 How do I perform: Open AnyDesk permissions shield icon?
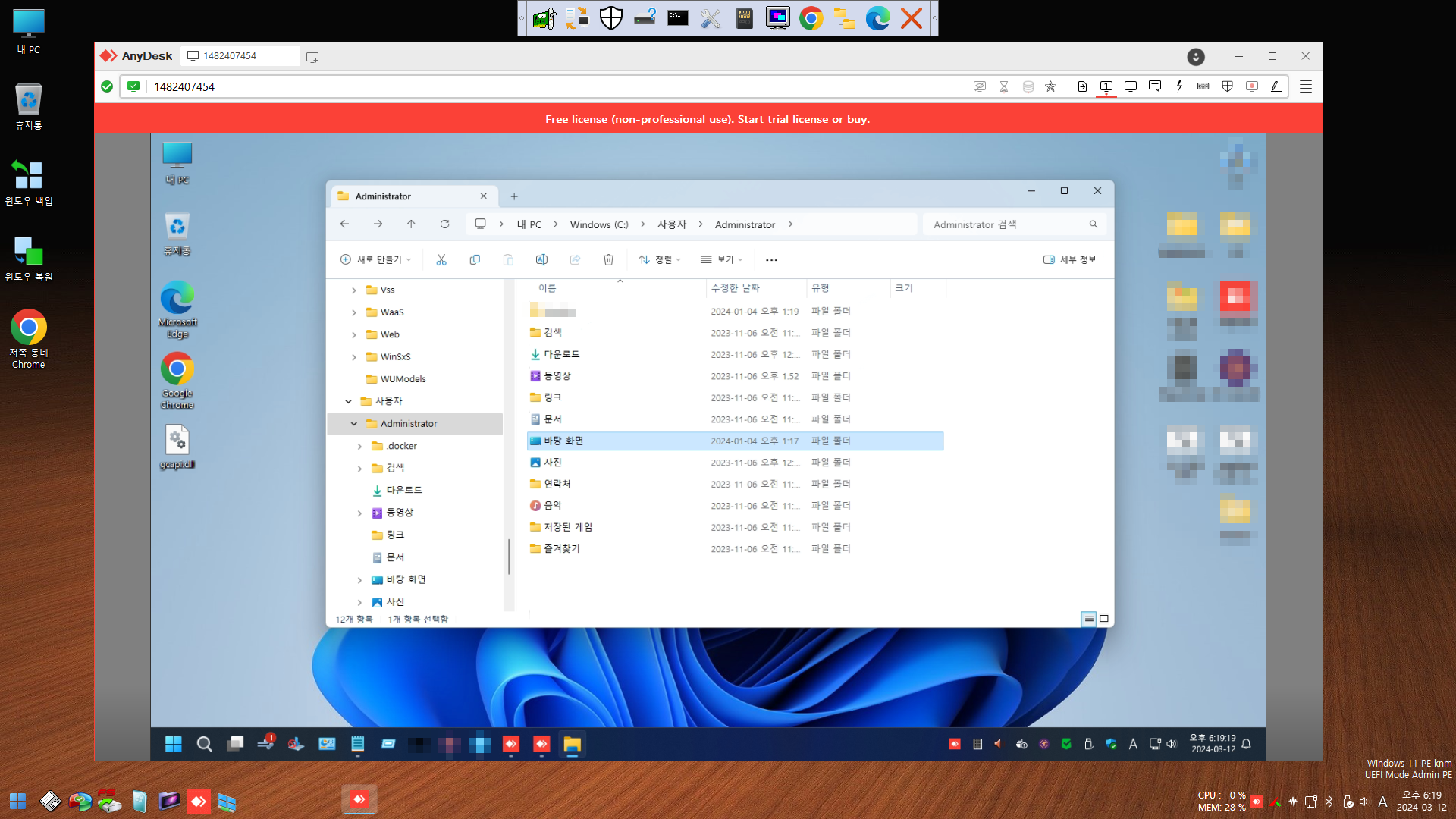[x=1228, y=86]
